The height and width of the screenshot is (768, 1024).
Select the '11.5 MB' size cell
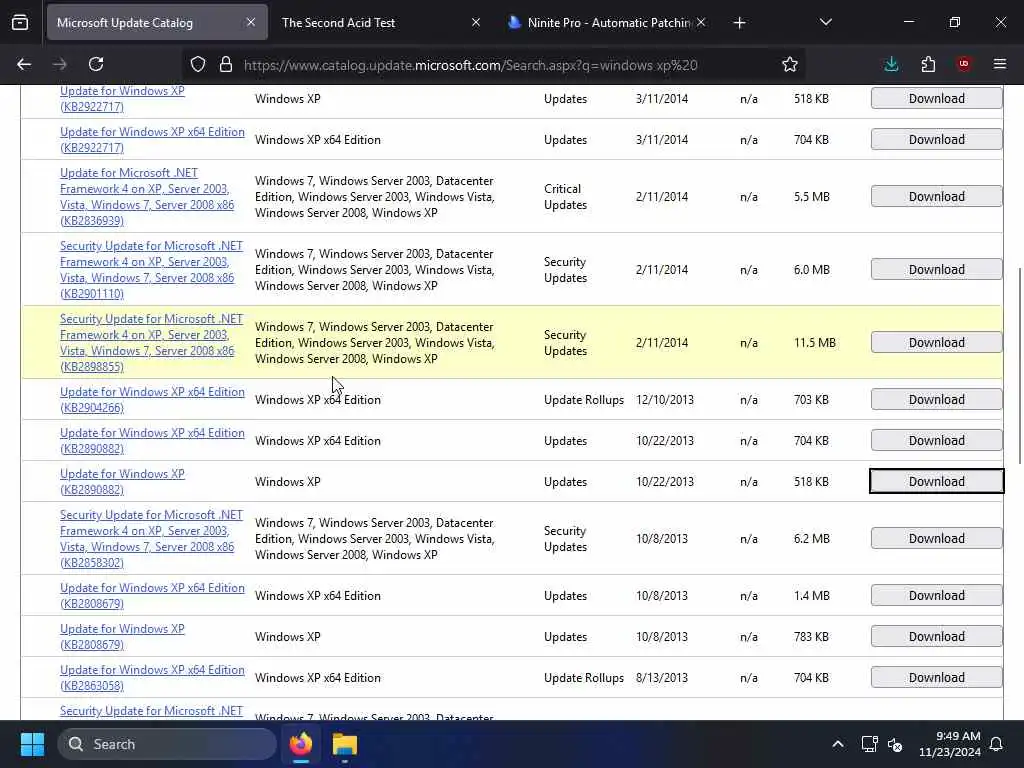tap(814, 343)
